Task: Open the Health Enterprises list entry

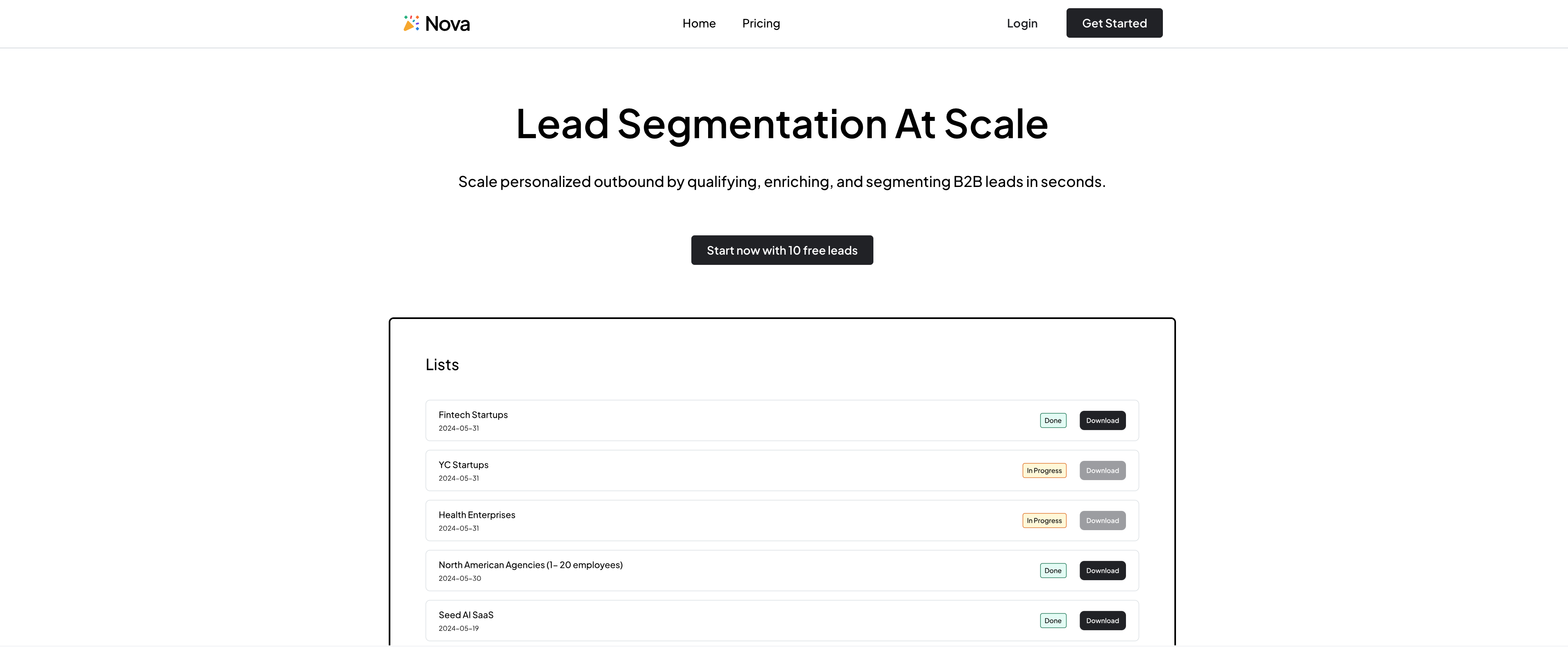Action: (x=476, y=515)
